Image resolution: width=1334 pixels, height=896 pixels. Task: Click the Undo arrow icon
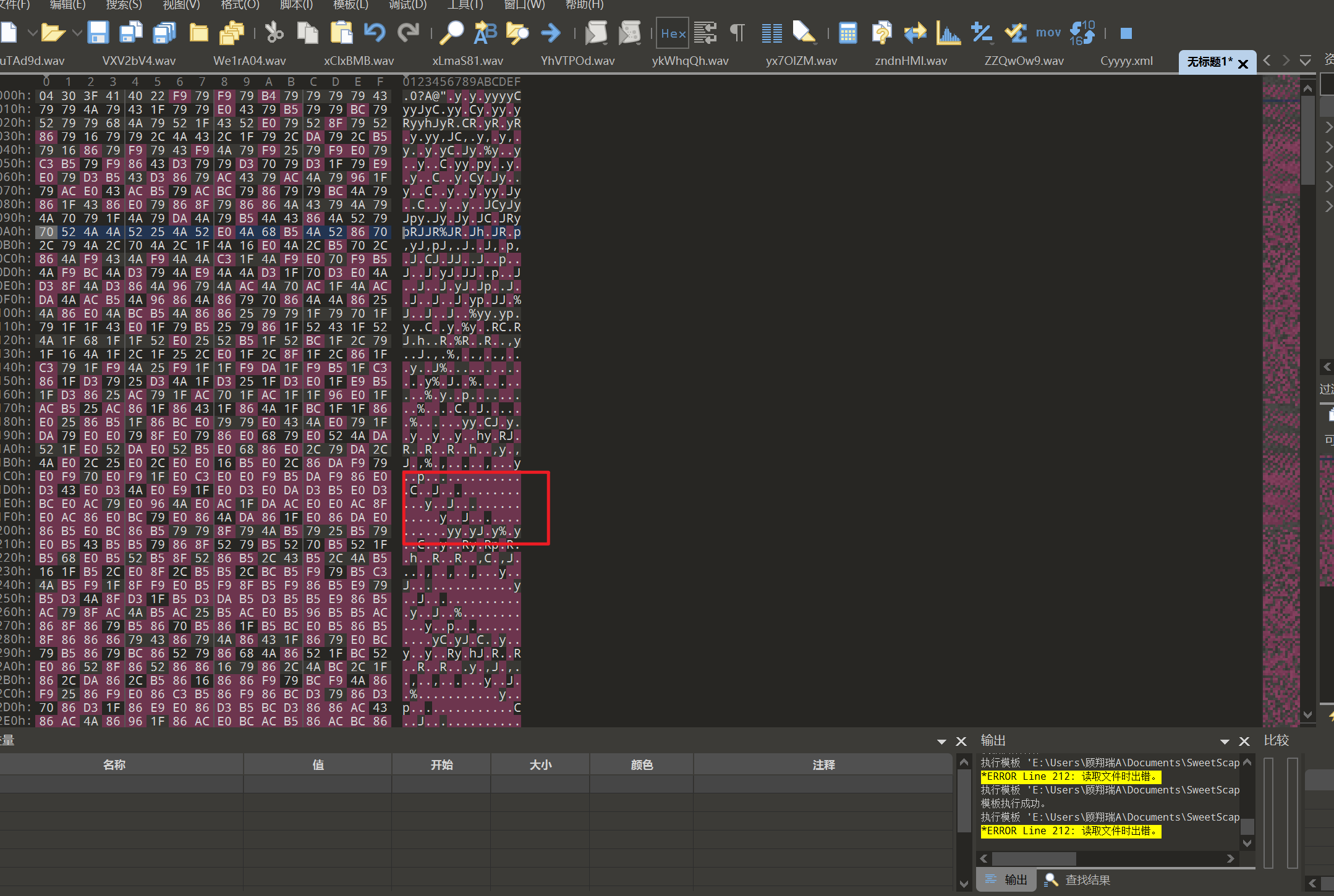[x=374, y=32]
